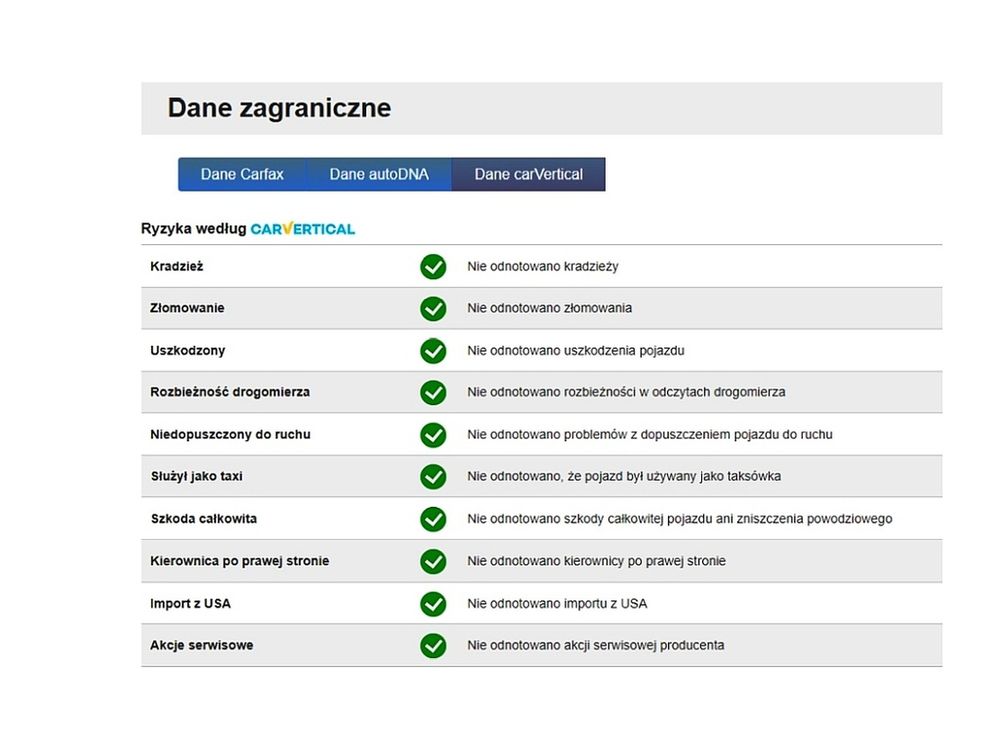Screen dimensions: 1000x750
Task: Select the Dane carVertical tab
Action: [x=529, y=174]
